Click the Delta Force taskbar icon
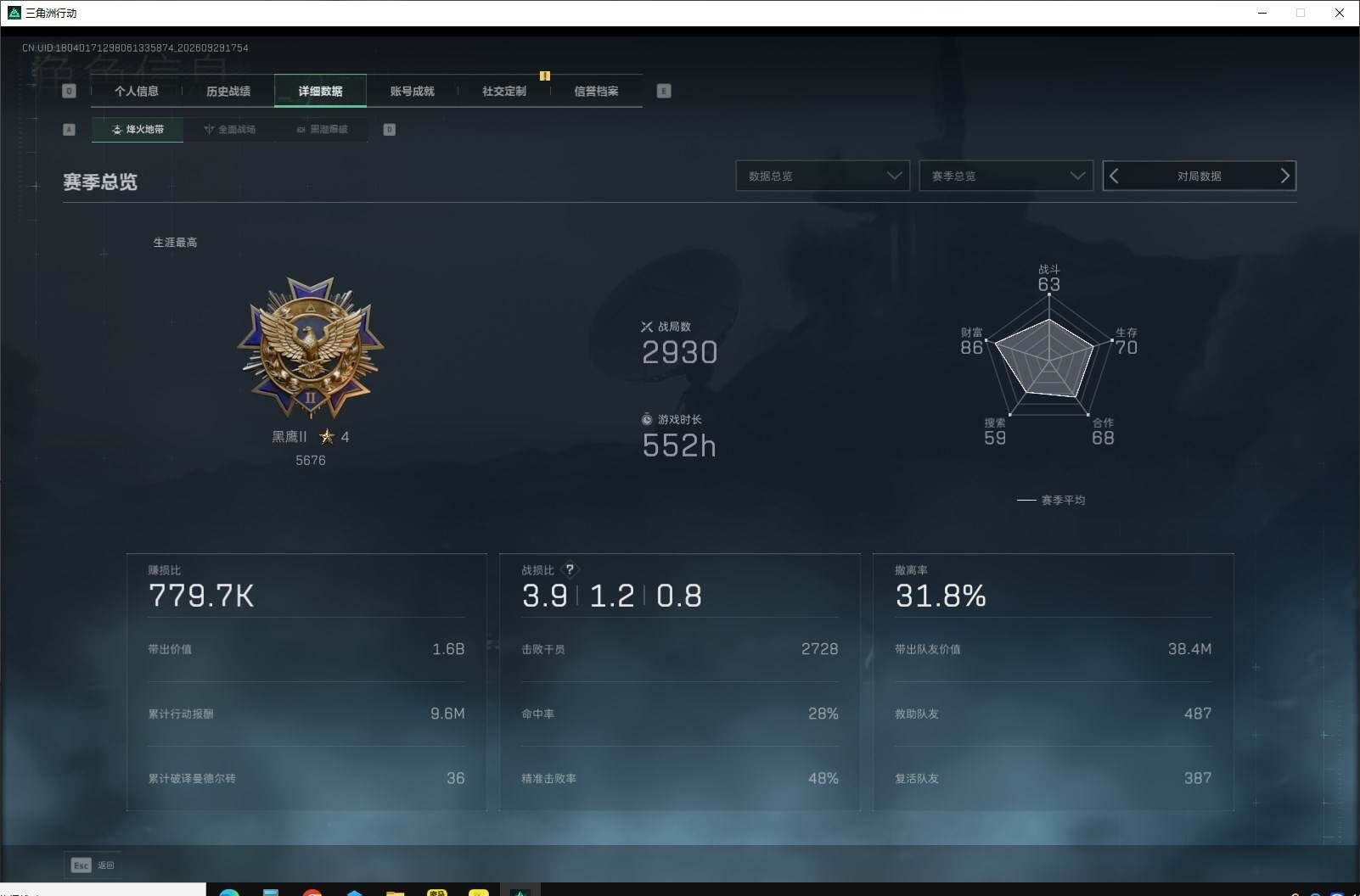This screenshot has height=896, width=1360. tap(520, 891)
